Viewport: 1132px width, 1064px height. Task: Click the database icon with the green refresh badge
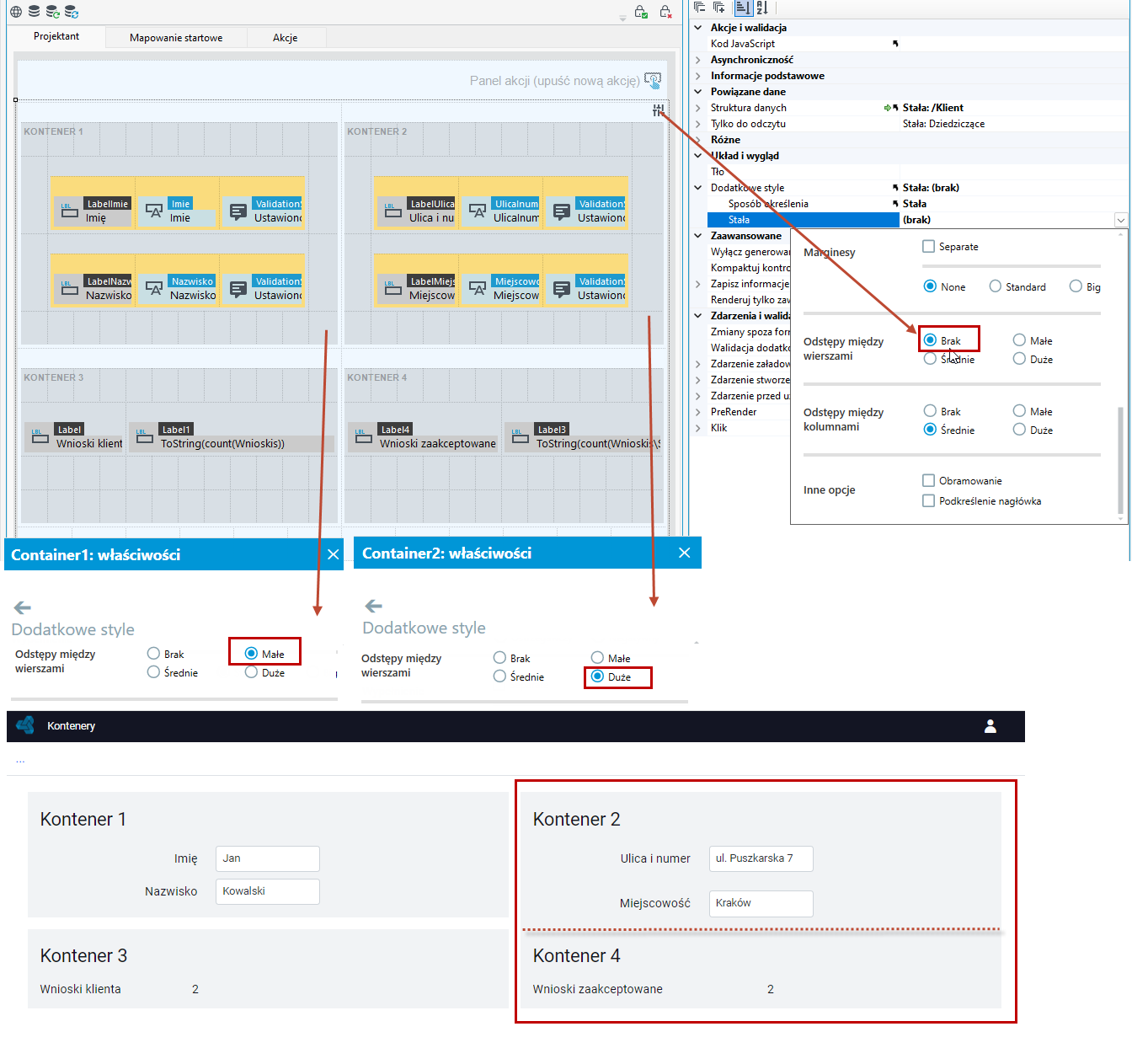52,12
